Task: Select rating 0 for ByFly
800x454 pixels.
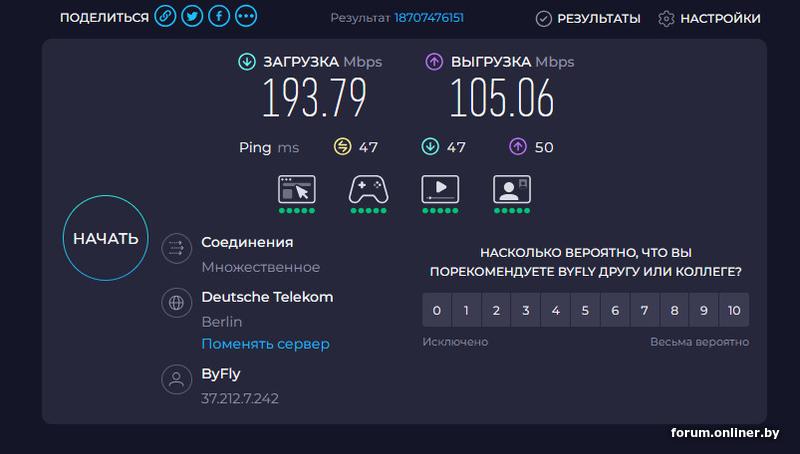Action: [436, 310]
